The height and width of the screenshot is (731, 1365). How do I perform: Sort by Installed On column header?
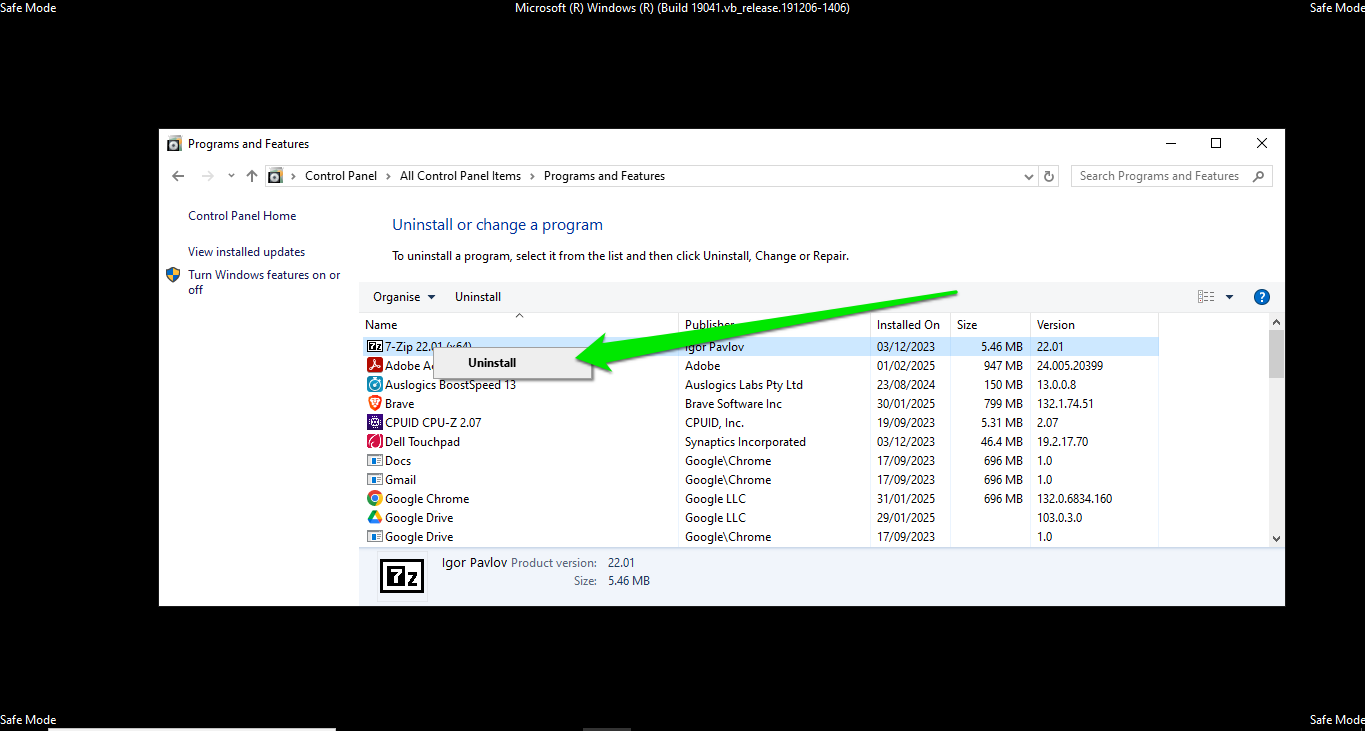coord(911,325)
